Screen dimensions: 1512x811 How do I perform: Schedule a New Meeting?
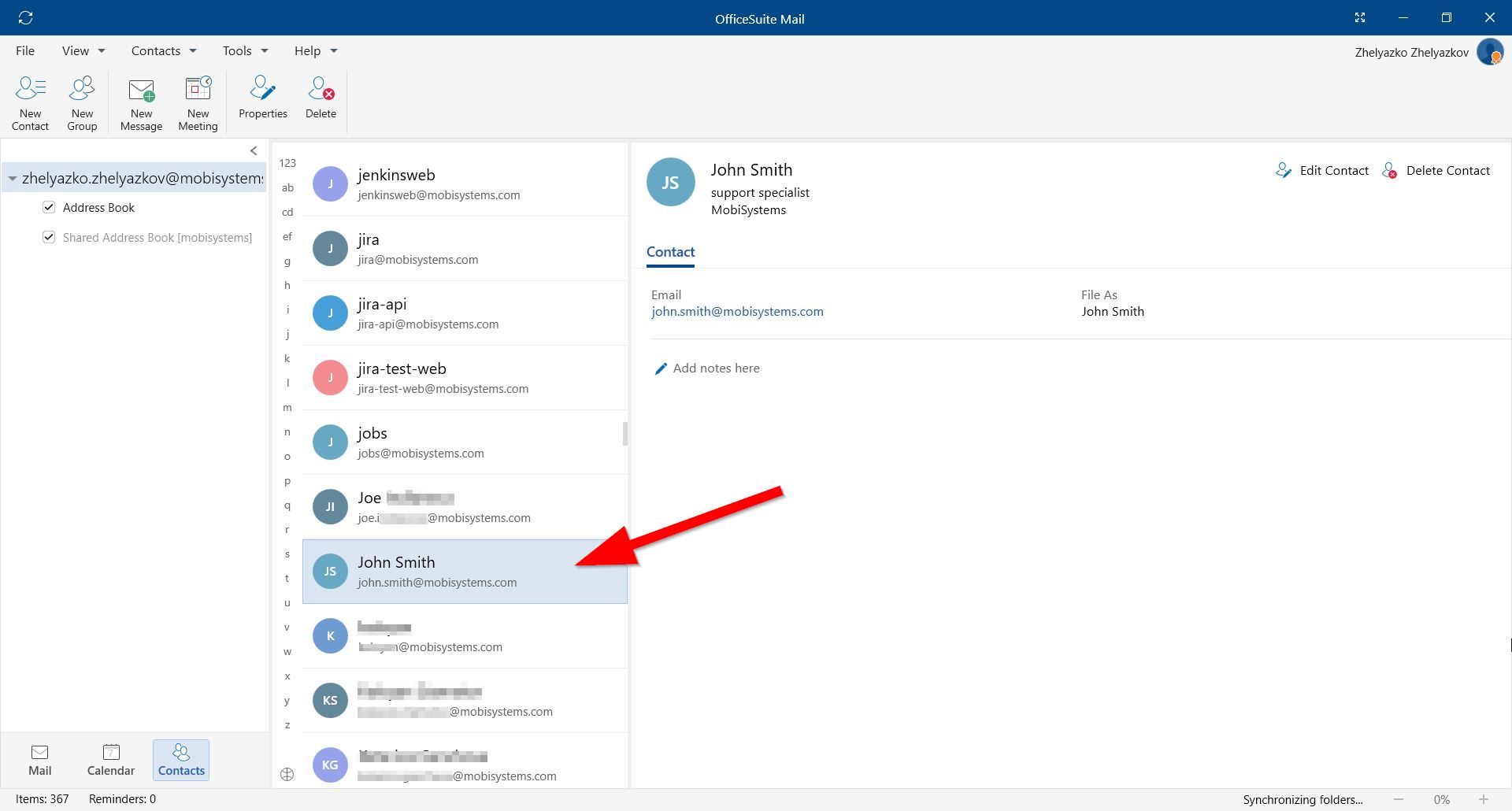click(x=198, y=102)
